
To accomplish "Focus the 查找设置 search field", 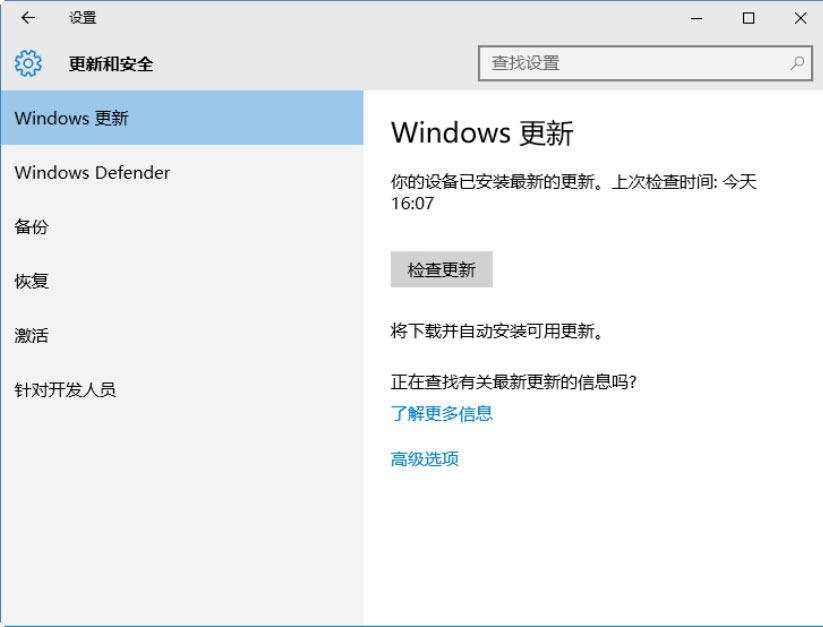I will (635, 63).
